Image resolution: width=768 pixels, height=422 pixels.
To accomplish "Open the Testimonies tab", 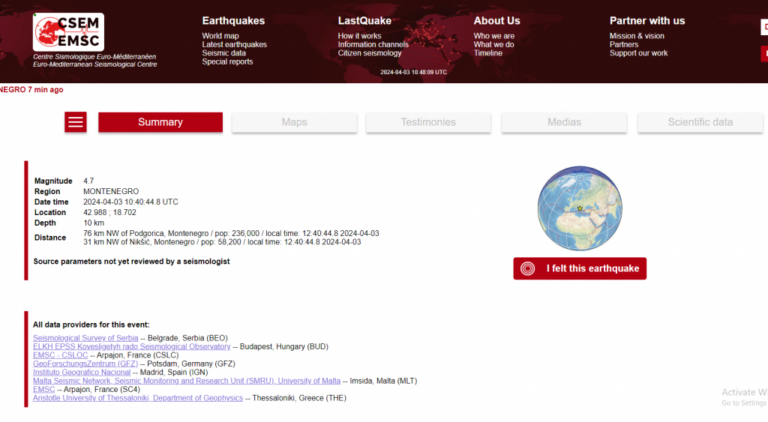I will 428,122.
